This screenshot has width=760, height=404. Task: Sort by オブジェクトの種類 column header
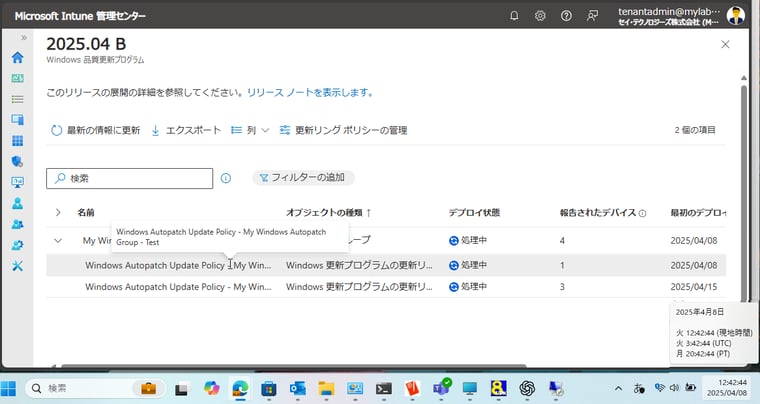tap(329, 212)
